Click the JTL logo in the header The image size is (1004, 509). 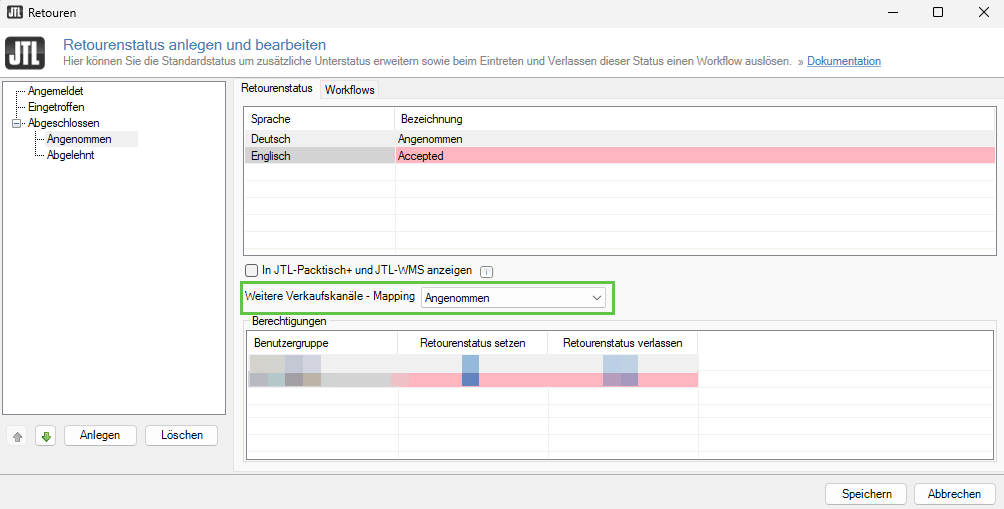coord(25,53)
